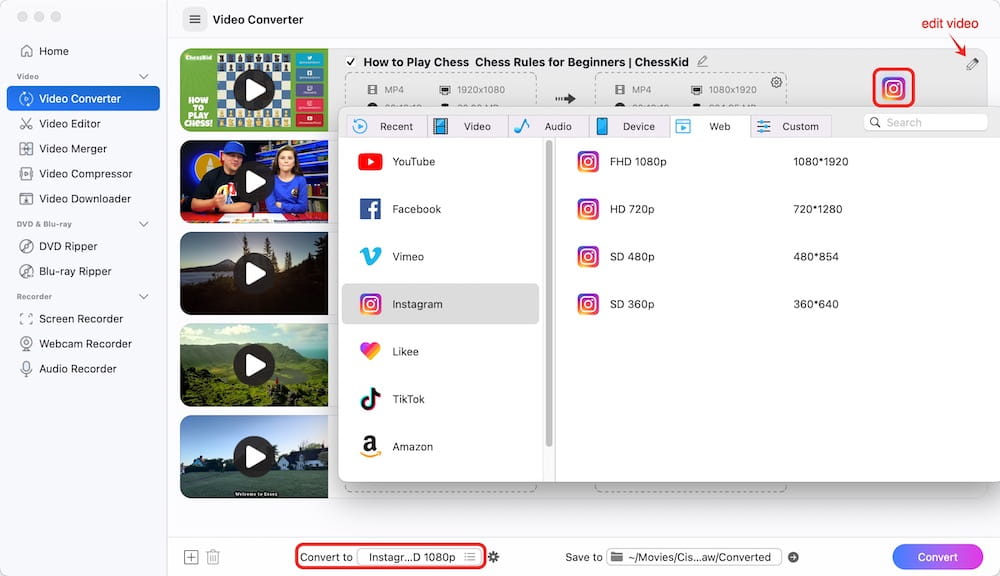Select Video Converter in sidebar
1000x576 pixels.
click(x=83, y=98)
